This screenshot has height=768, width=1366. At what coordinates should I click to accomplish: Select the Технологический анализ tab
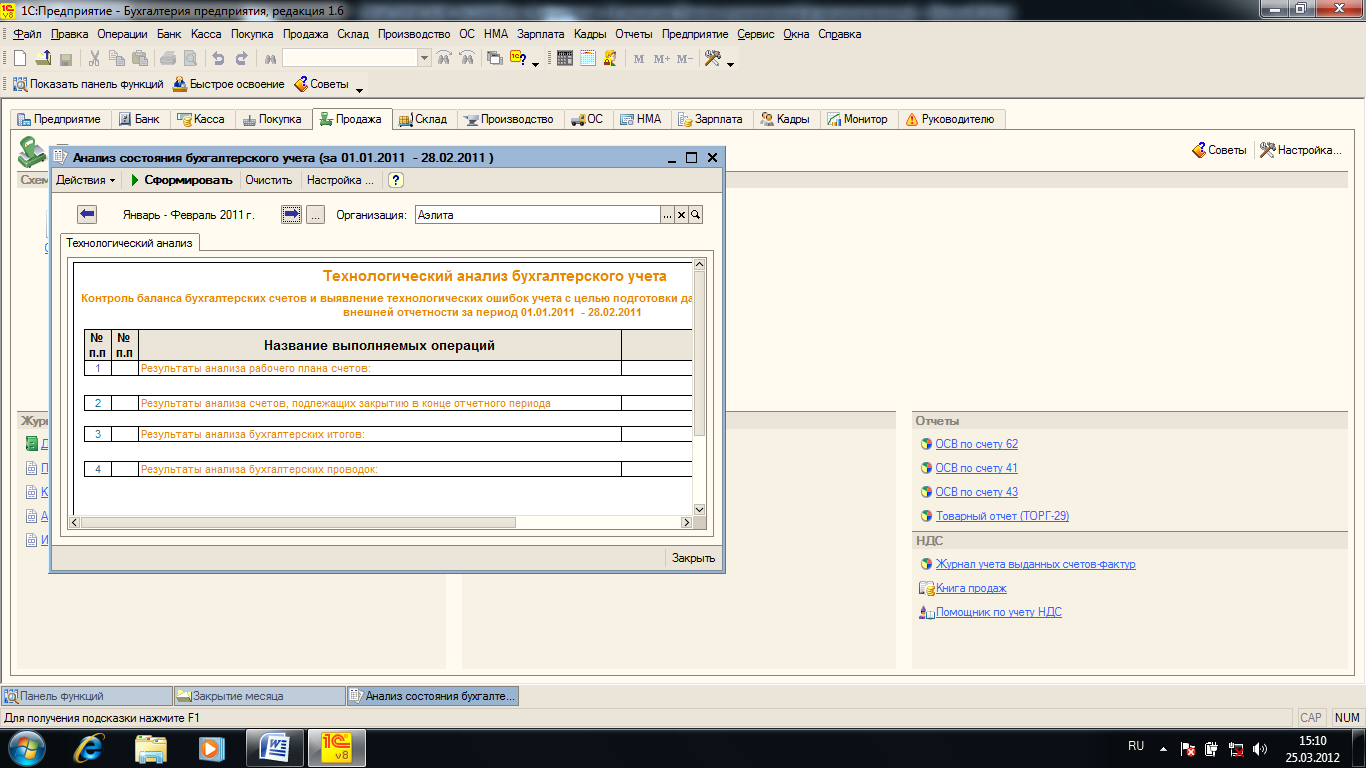[x=131, y=243]
